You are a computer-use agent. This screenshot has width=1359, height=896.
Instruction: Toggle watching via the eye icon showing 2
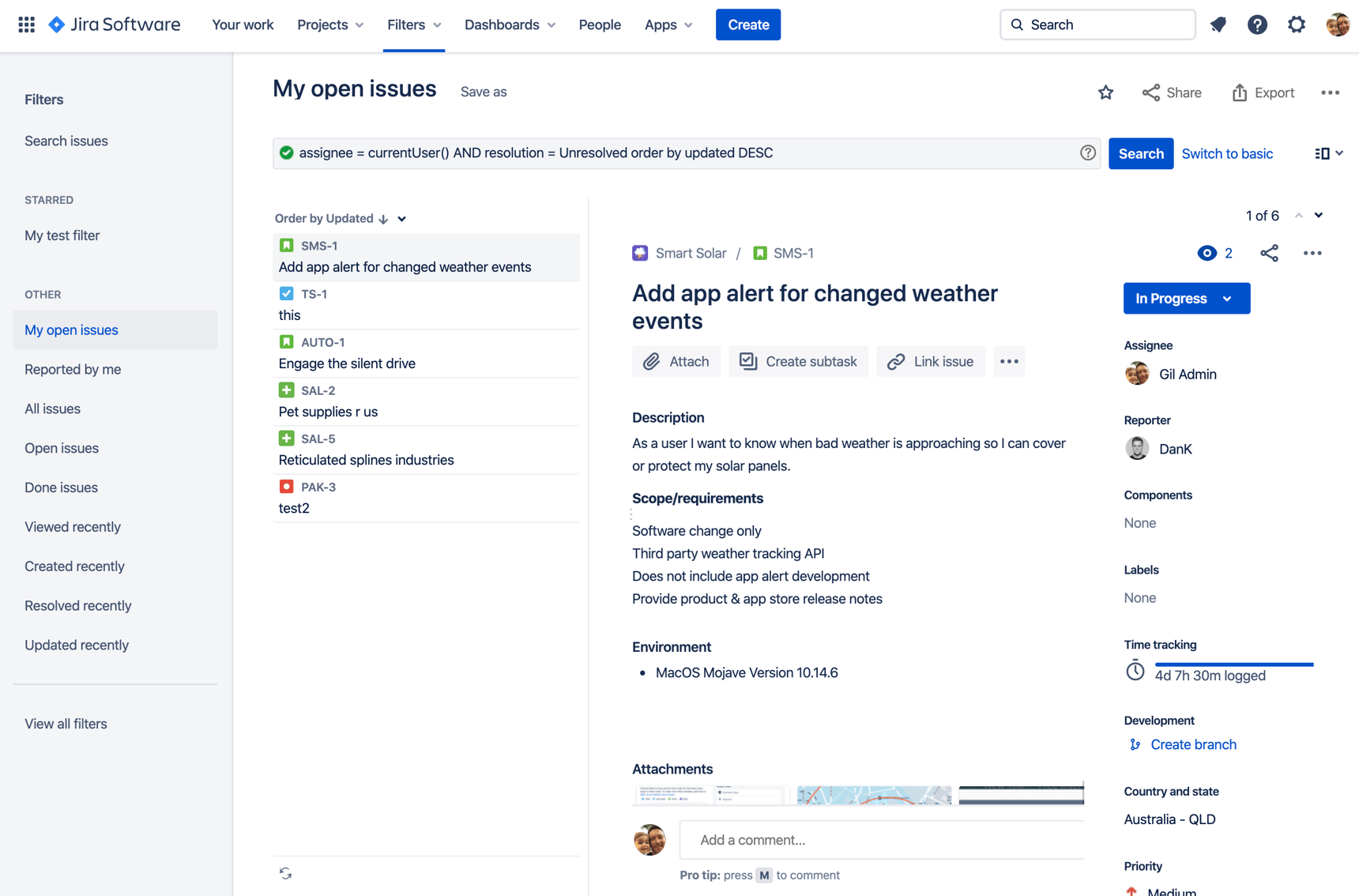click(x=1207, y=253)
